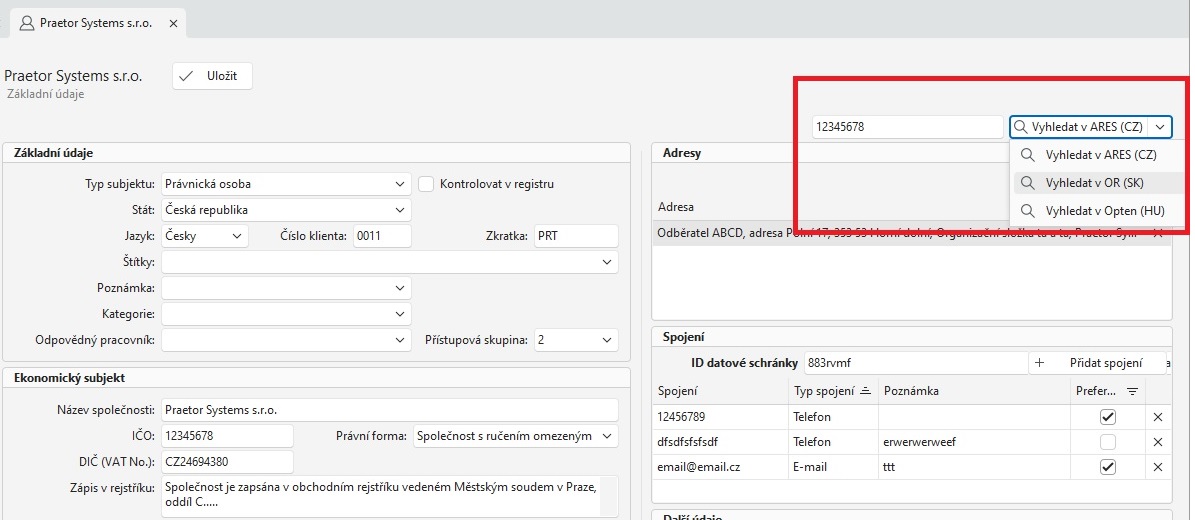Delete the 12456789 phone connection row
Screen dimensions: 1195x520
pyautogui.click(x=1158, y=417)
